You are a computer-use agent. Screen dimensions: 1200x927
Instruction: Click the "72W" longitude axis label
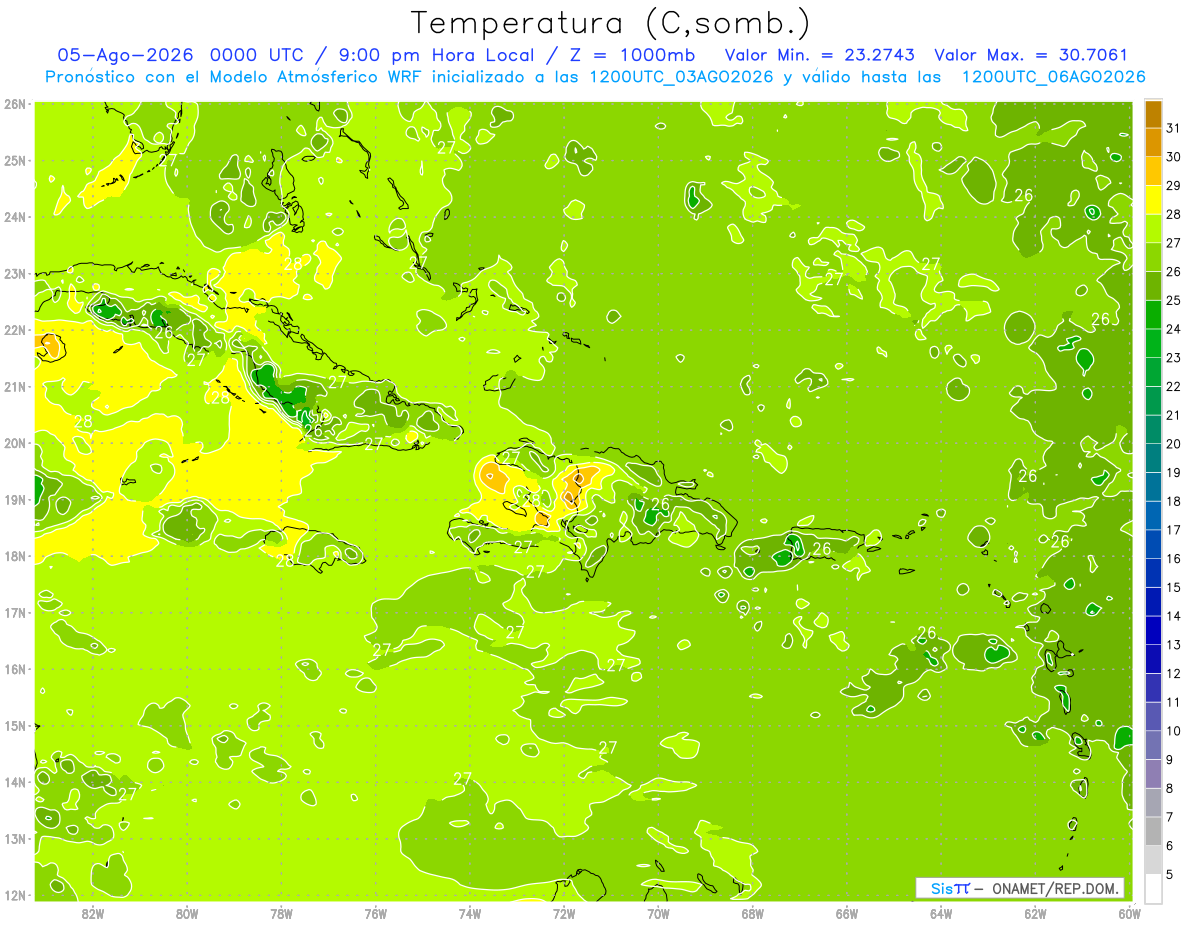coord(564,913)
